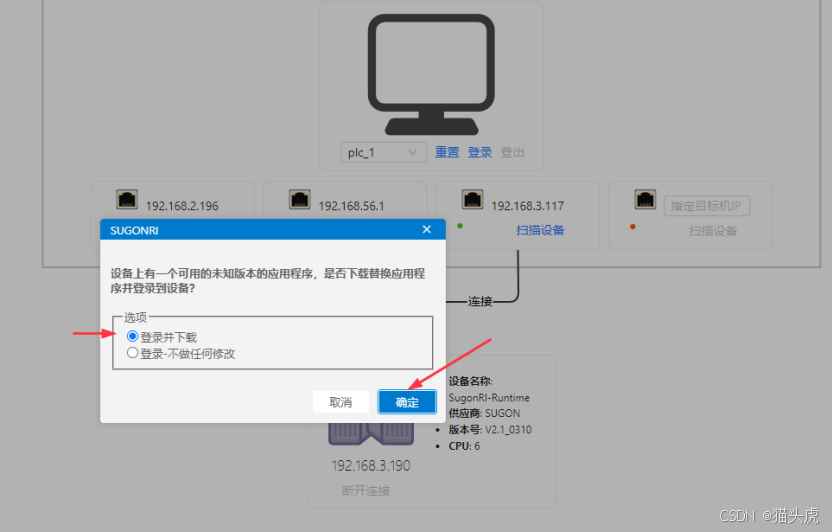The height and width of the screenshot is (532, 832).
Task: Cancel the dialog with the 取消 button
Action: pyautogui.click(x=341, y=402)
